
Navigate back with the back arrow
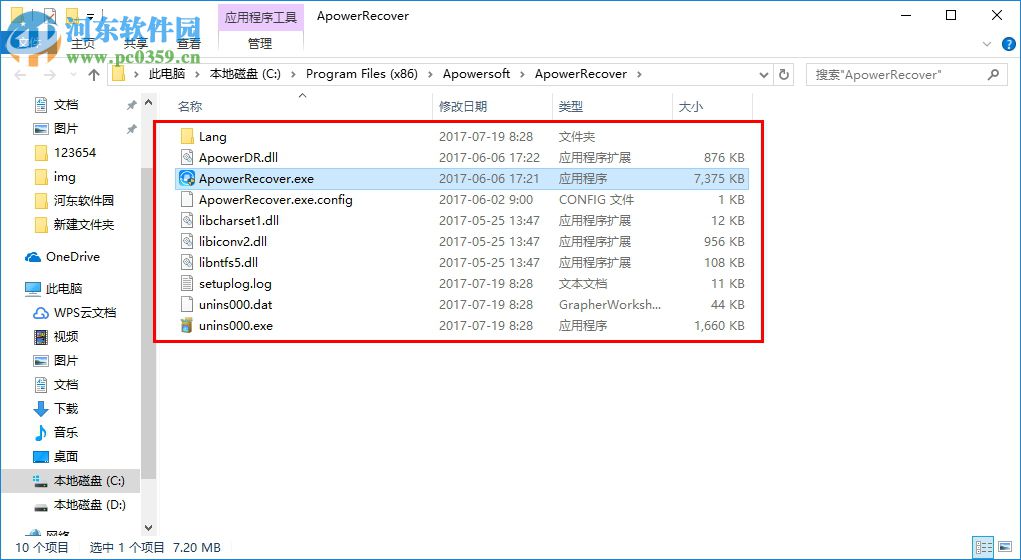pos(20,75)
